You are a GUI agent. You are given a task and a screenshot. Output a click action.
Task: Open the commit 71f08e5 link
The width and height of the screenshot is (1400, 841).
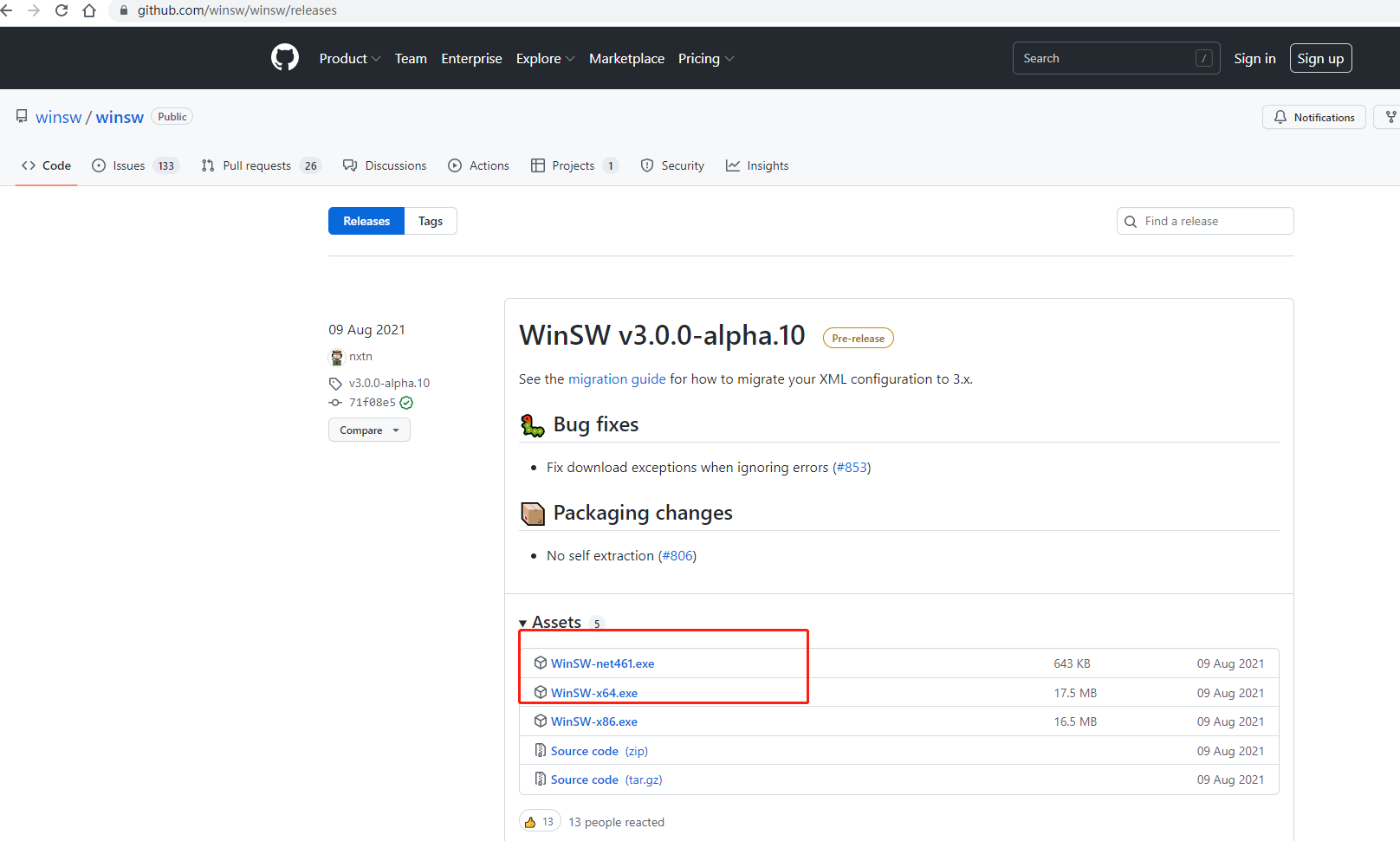pos(372,403)
